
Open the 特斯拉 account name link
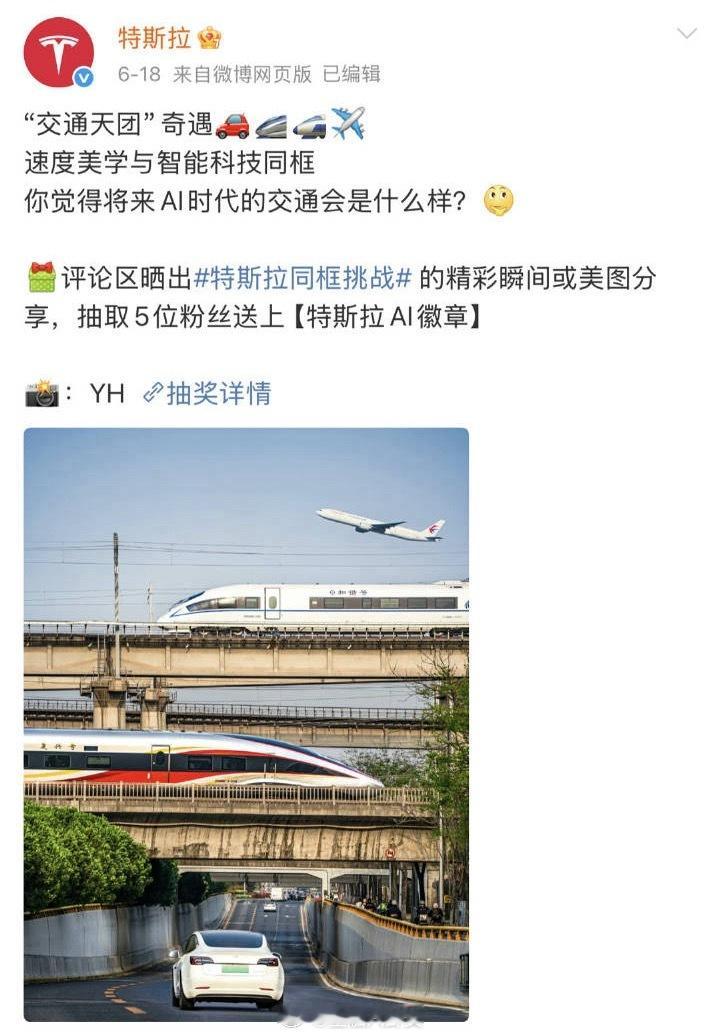[155, 38]
